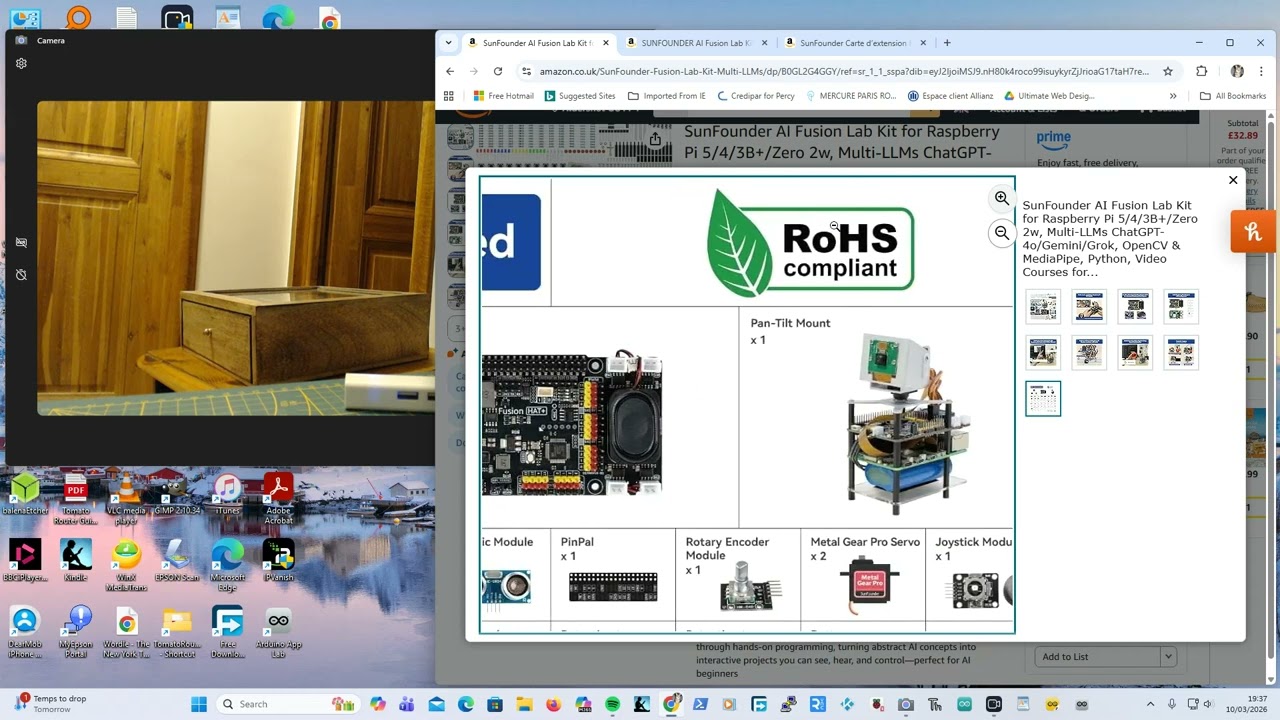Switch to second SUNFOUNDER AI Fusion Lab tab
This screenshot has height=720, width=1280.
698,43
